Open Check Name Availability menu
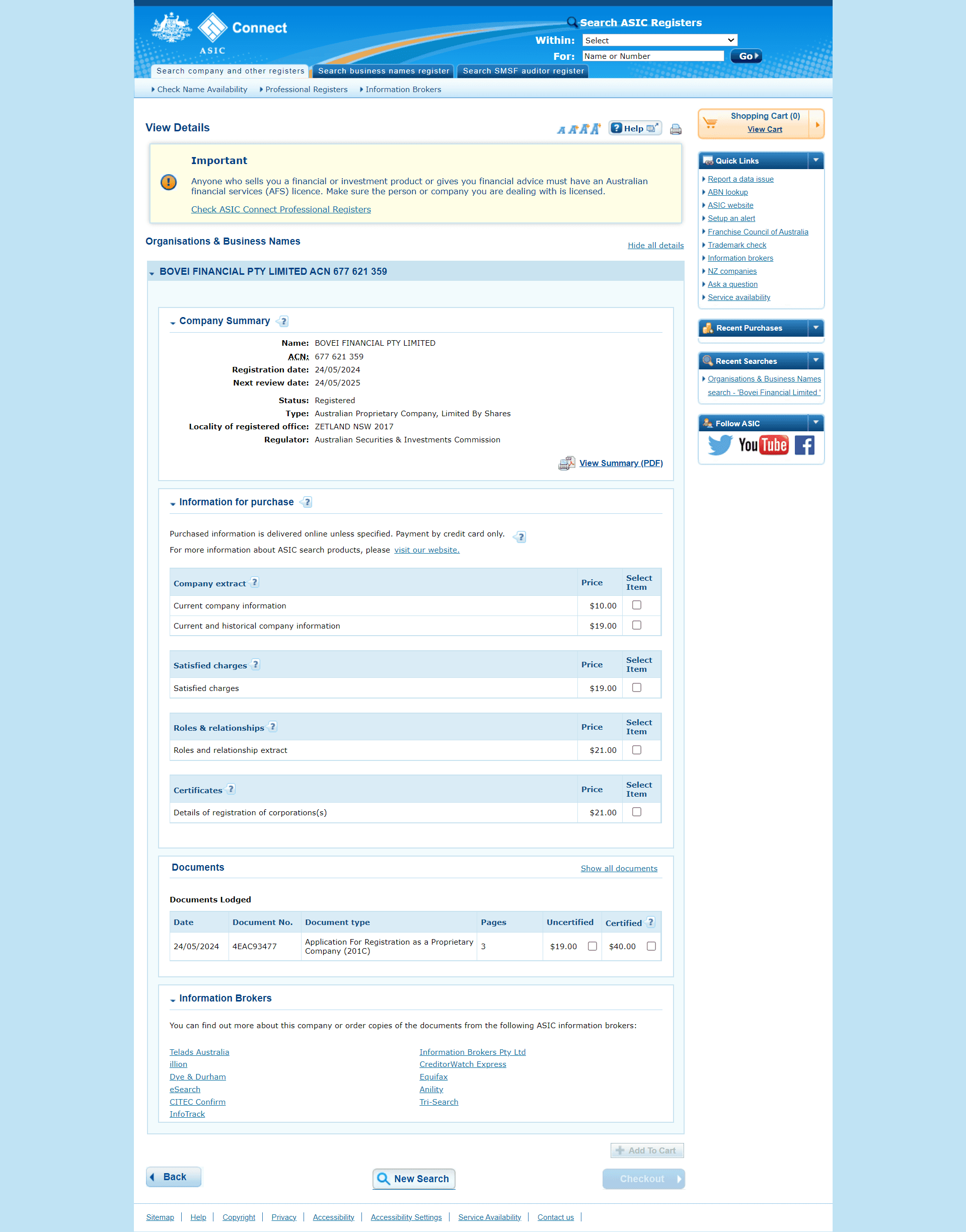The height and width of the screenshot is (1232, 966). [x=202, y=90]
